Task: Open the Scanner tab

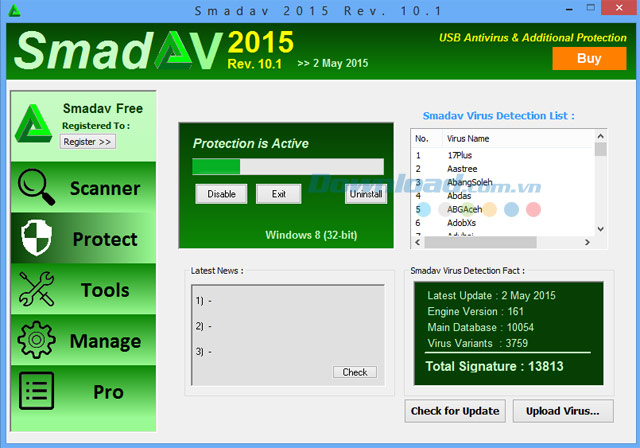Action: pos(83,187)
